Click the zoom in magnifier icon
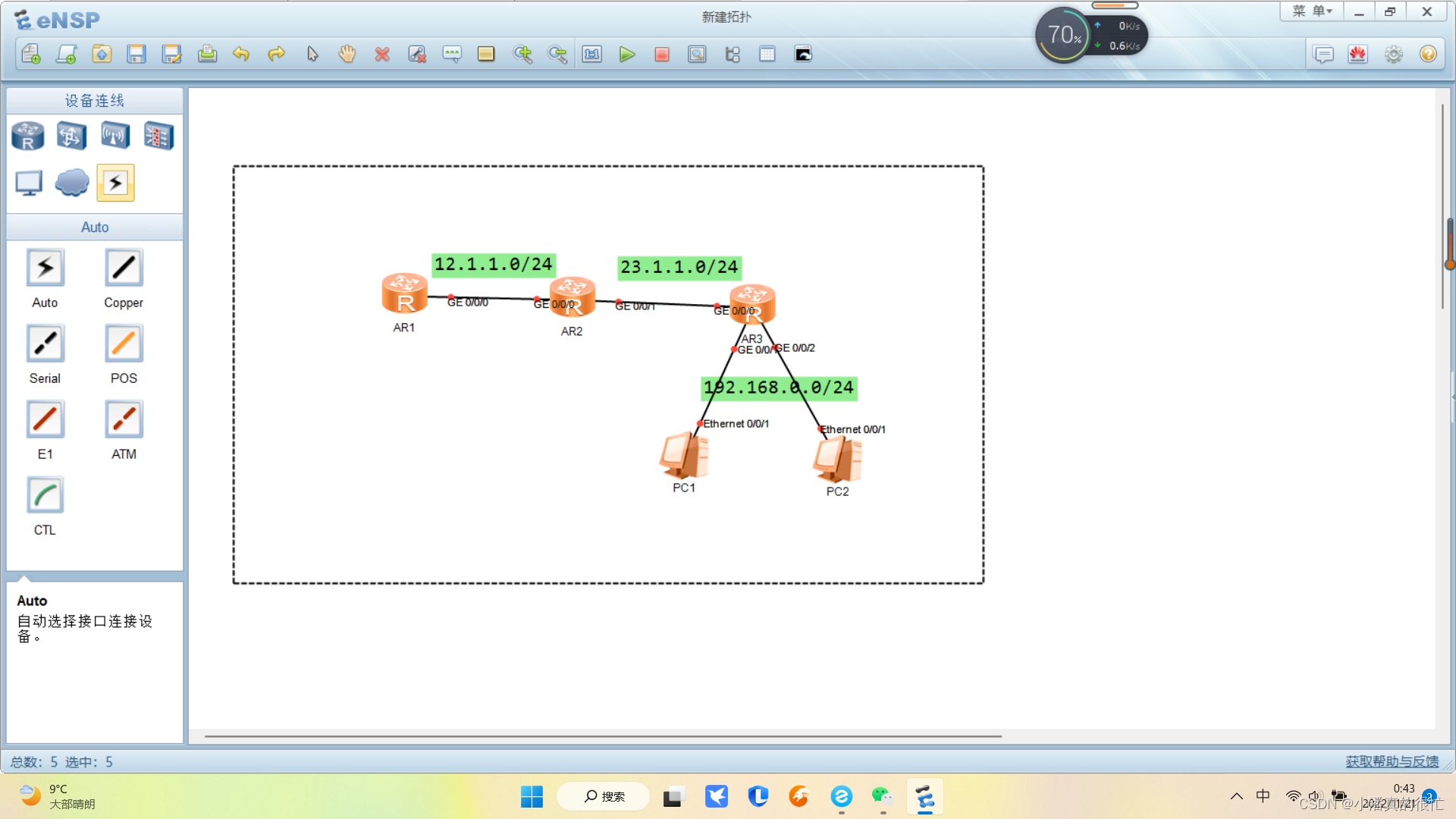 coord(522,54)
